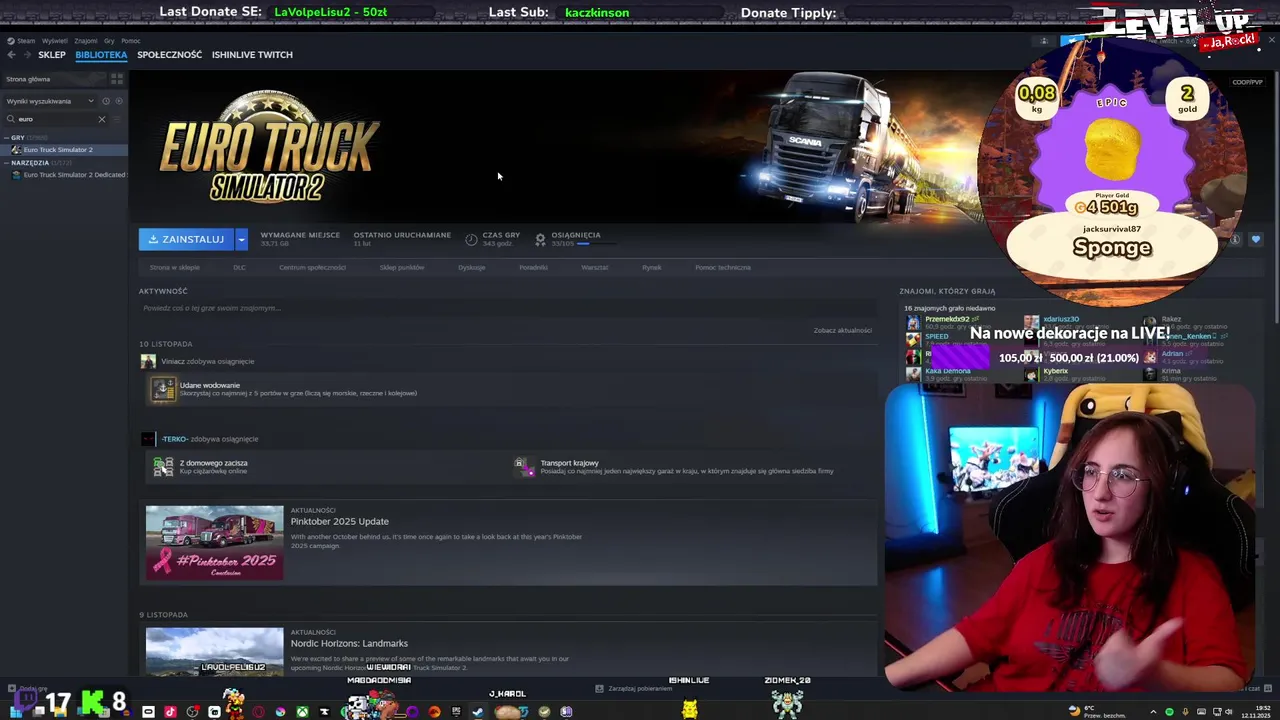Screen dimensions: 1280x720
Task: Open game info circle icon
Action: tap(1235, 239)
